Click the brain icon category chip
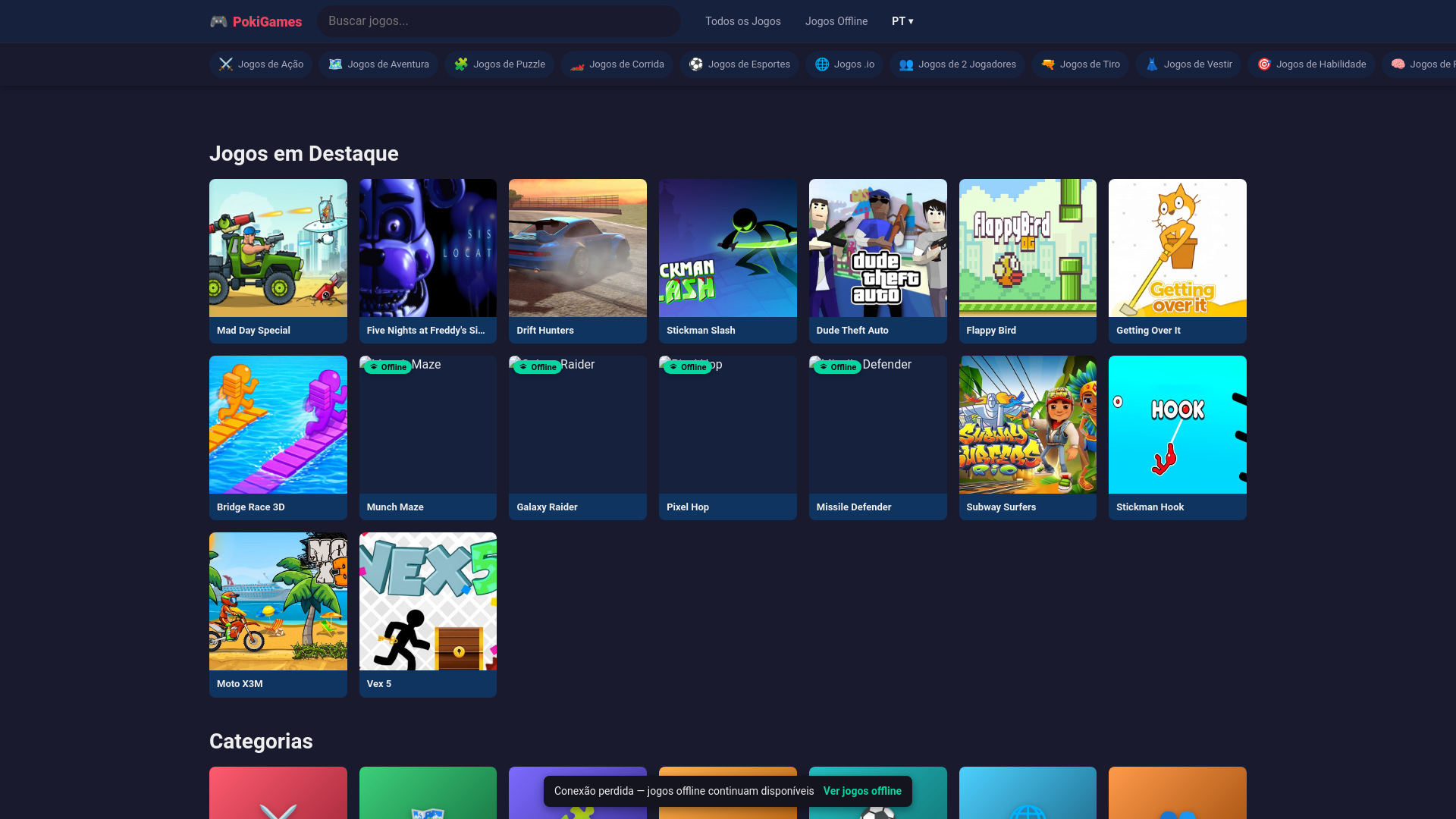1456x819 pixels. click(1398, 64)
